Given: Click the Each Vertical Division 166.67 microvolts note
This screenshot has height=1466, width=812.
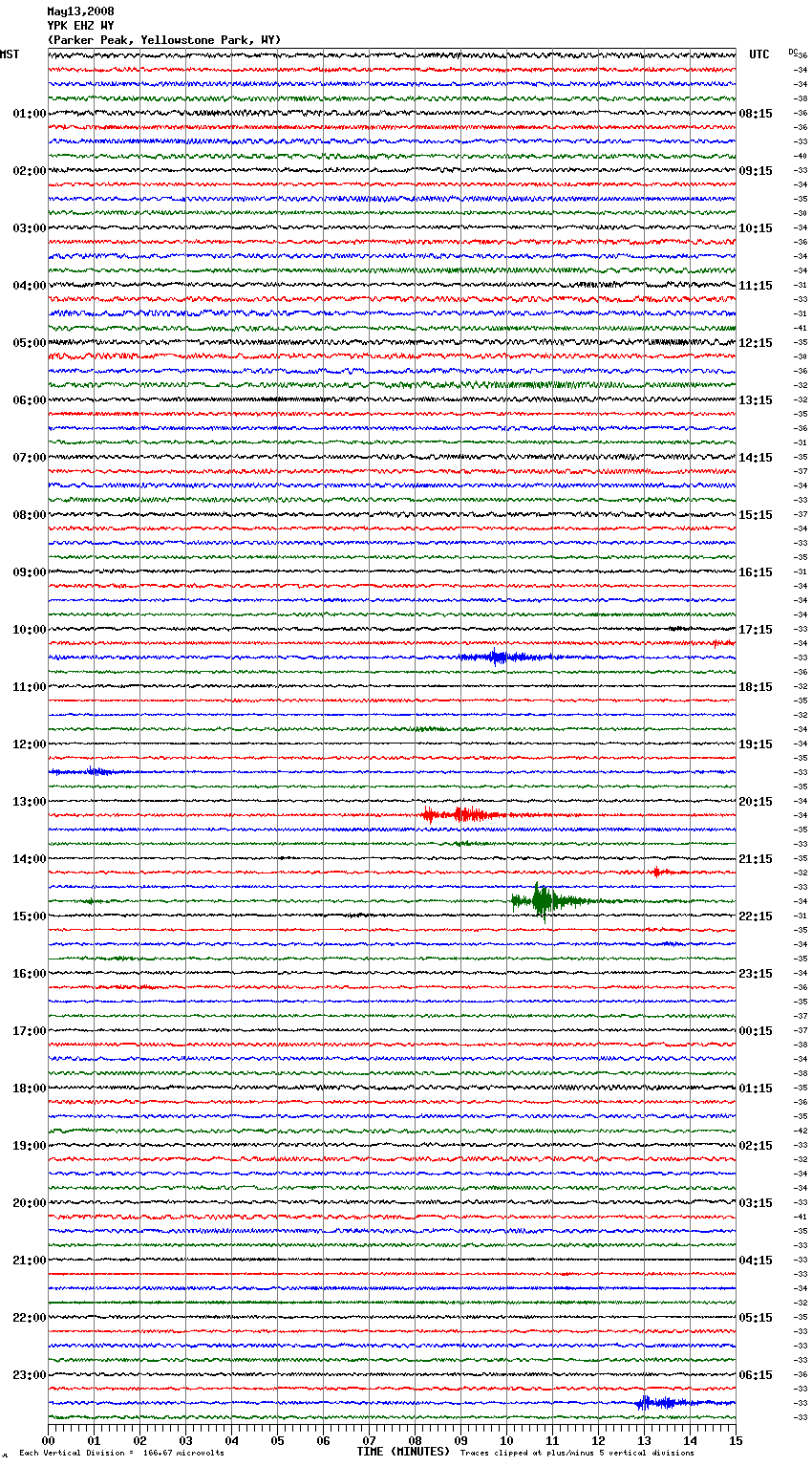Looking at the screenshot, I should pos(121,1453).
